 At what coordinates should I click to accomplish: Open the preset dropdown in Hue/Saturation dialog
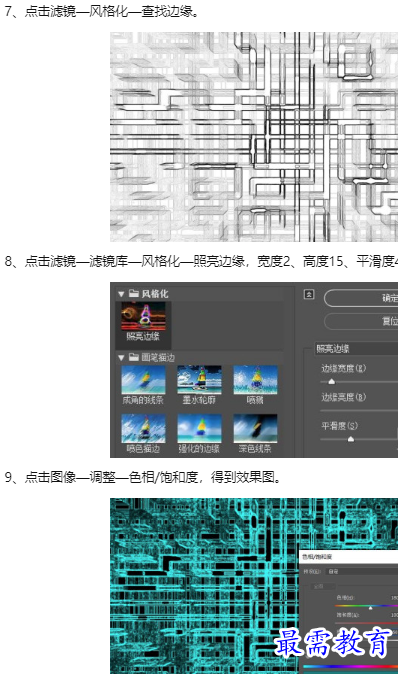tap(362, 572)
